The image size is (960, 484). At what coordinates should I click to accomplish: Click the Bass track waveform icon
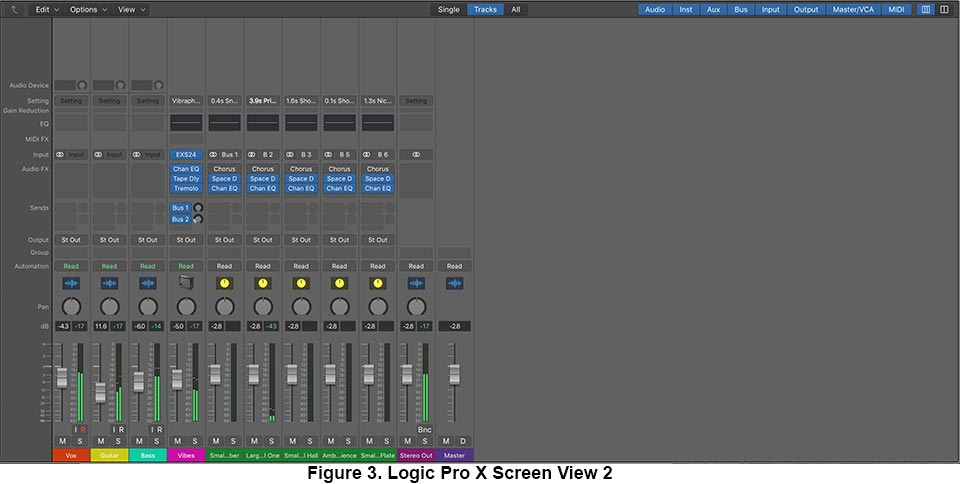pyautogui.click(x=148, y=283)
